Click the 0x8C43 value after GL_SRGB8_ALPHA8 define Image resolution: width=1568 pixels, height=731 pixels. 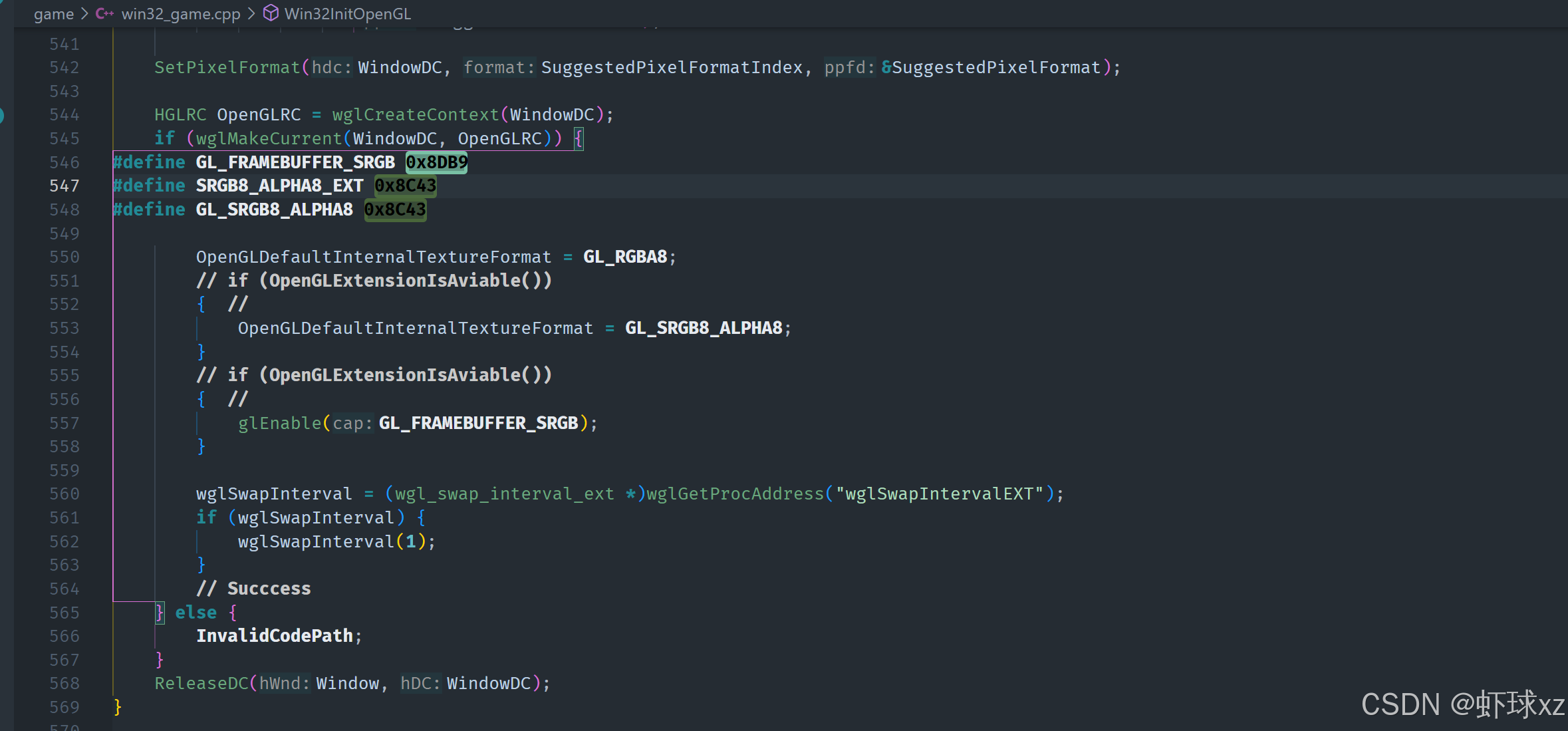tap(395, 210)
